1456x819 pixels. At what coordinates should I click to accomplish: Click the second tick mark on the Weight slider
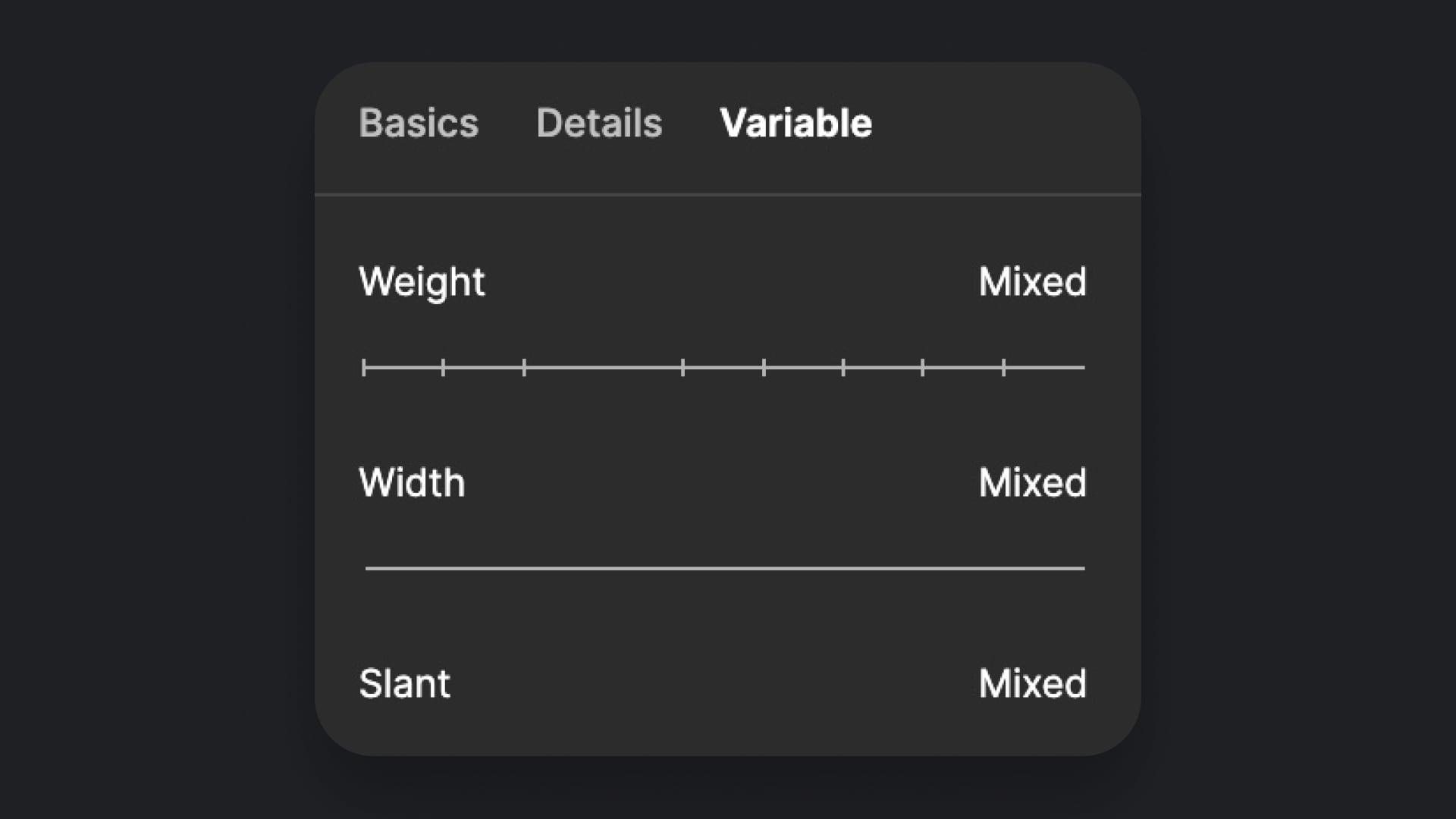(x=444, y=366)
